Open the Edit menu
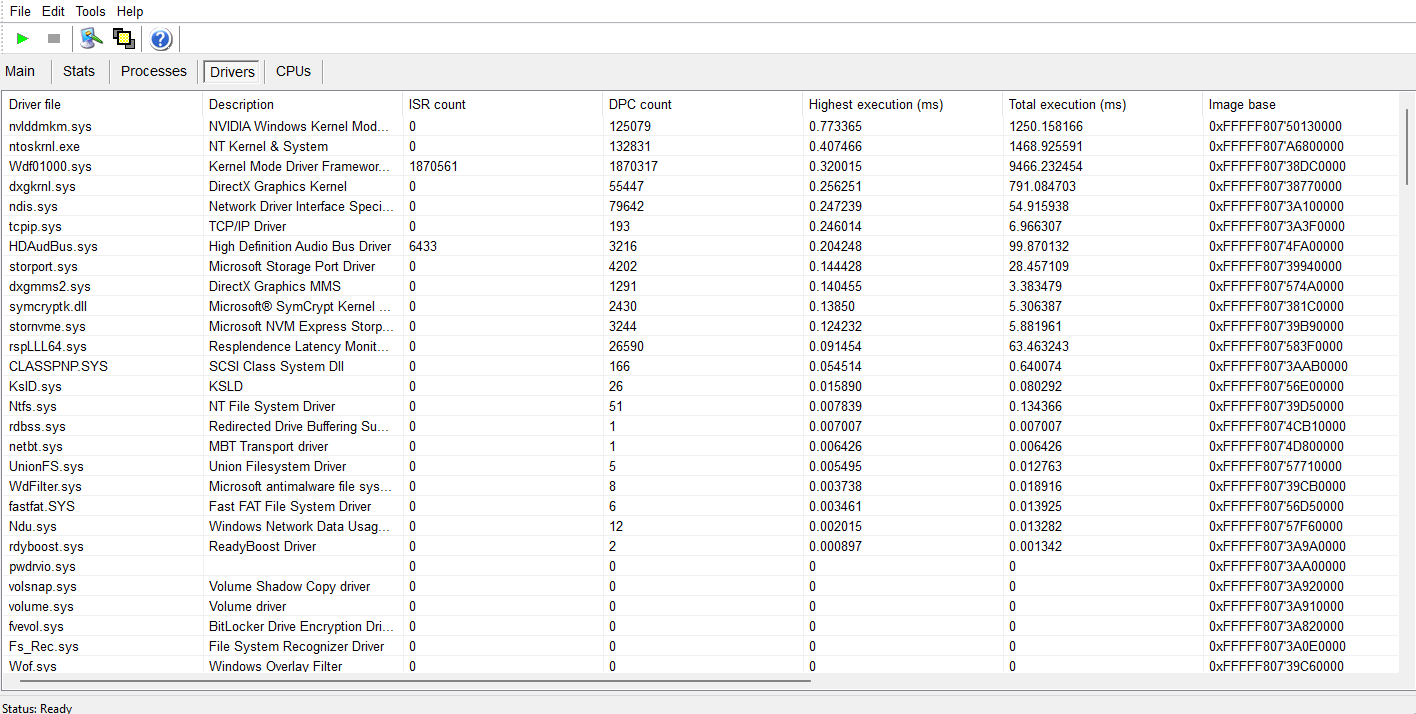Viewport: 1416px width, 714px height. (53, 11)
